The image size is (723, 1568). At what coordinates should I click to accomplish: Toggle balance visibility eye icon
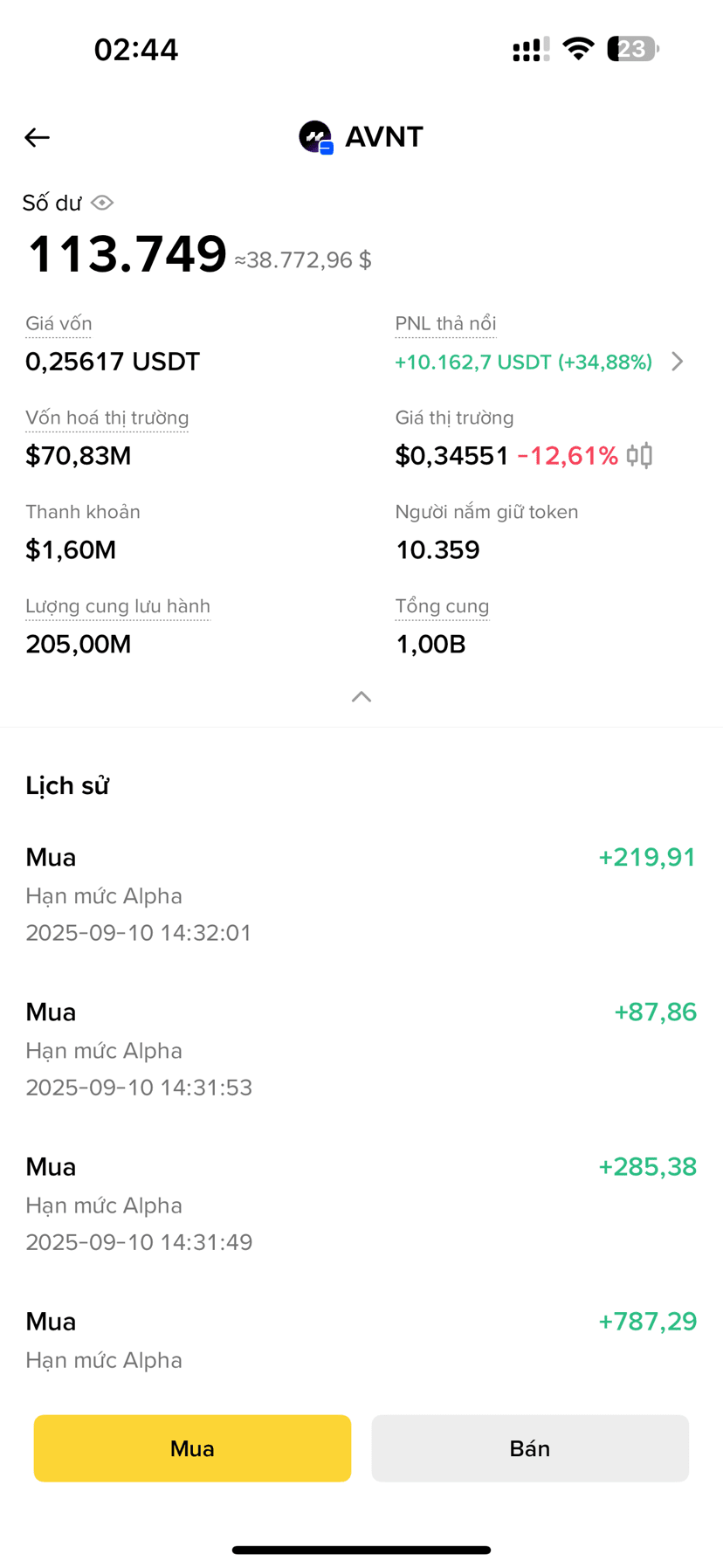(102, 203)
